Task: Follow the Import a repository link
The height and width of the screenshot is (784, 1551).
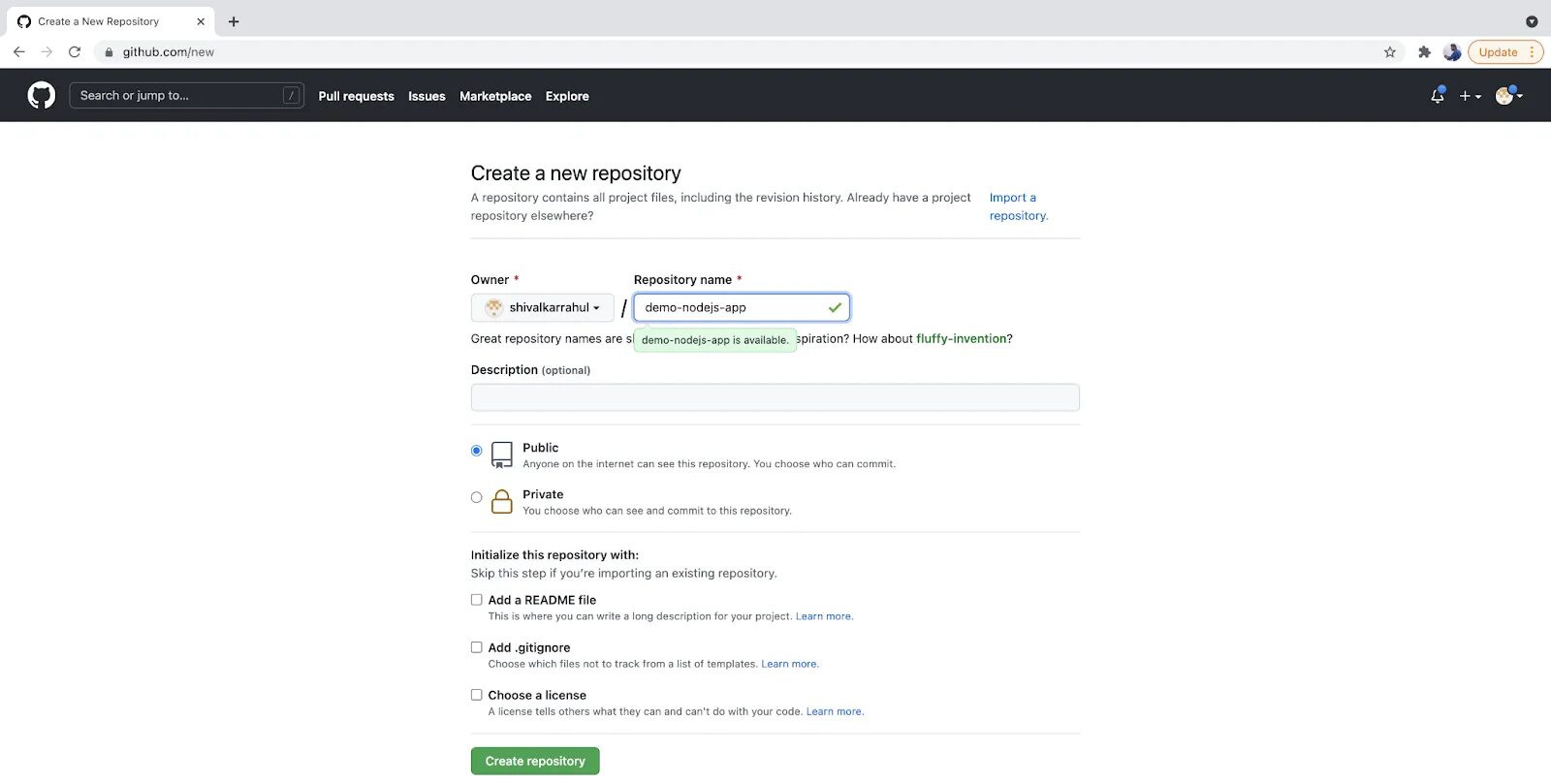Action: [1018, 206]
